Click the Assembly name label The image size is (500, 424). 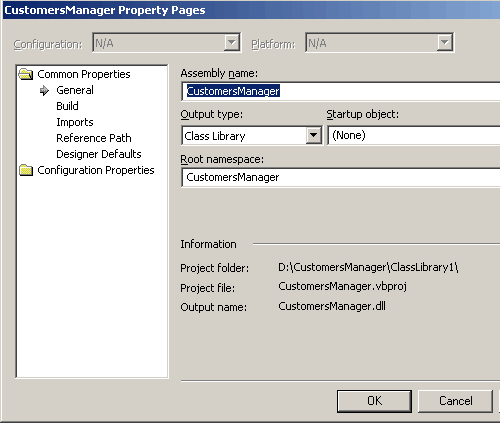point(219,73)
